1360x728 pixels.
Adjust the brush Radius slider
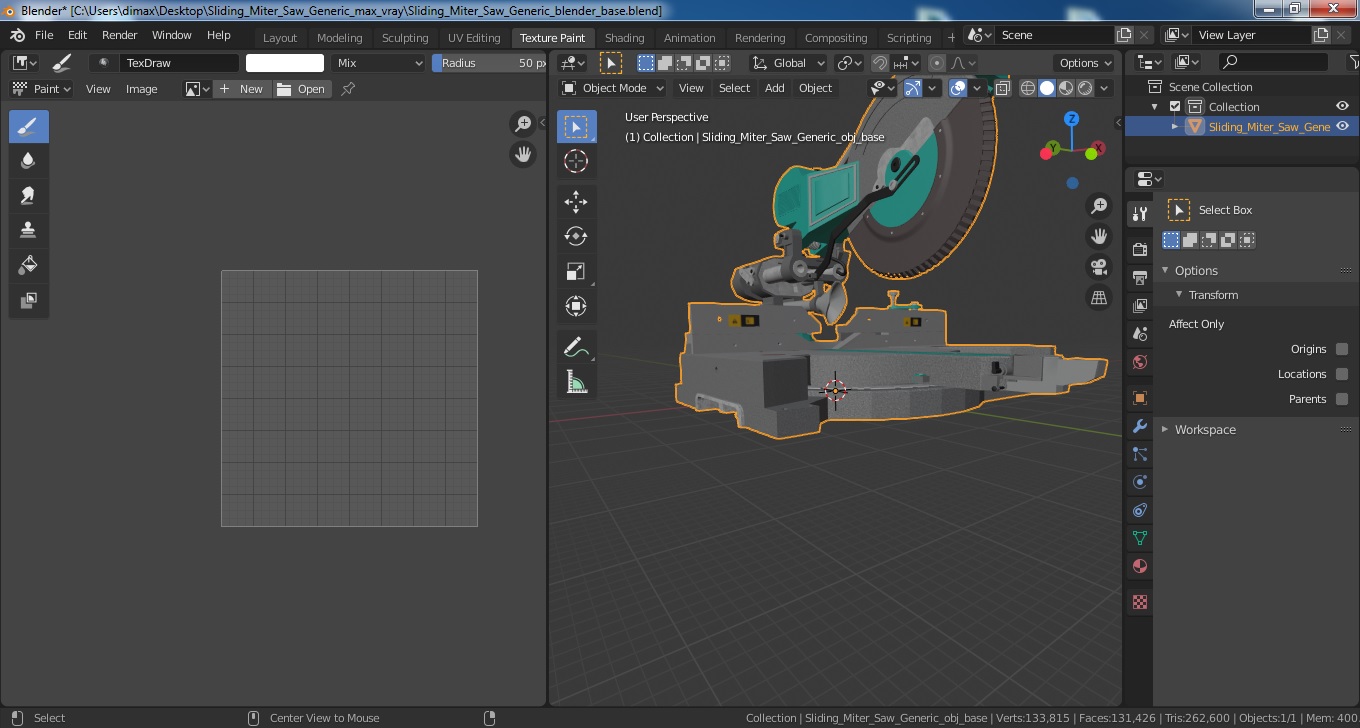(x=489, y=63)
